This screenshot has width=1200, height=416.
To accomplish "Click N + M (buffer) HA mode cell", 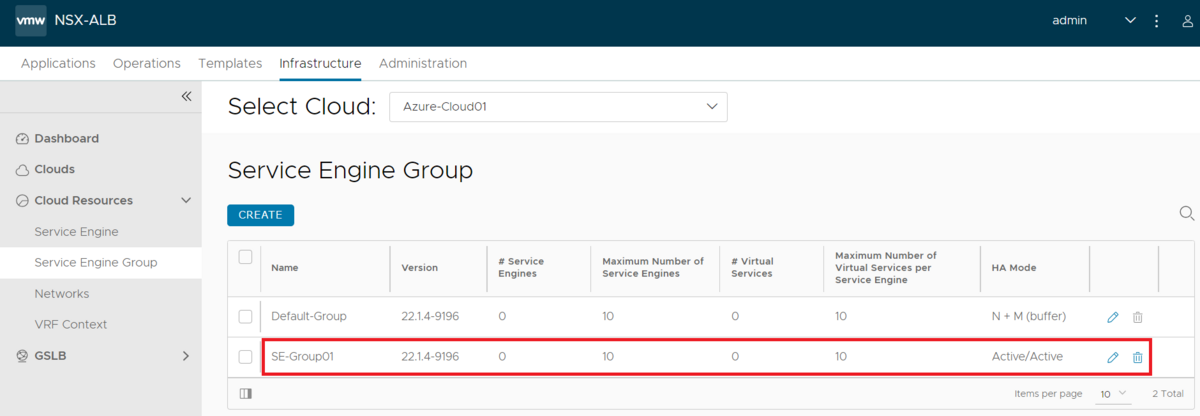I will click(x=1029, y=317).
